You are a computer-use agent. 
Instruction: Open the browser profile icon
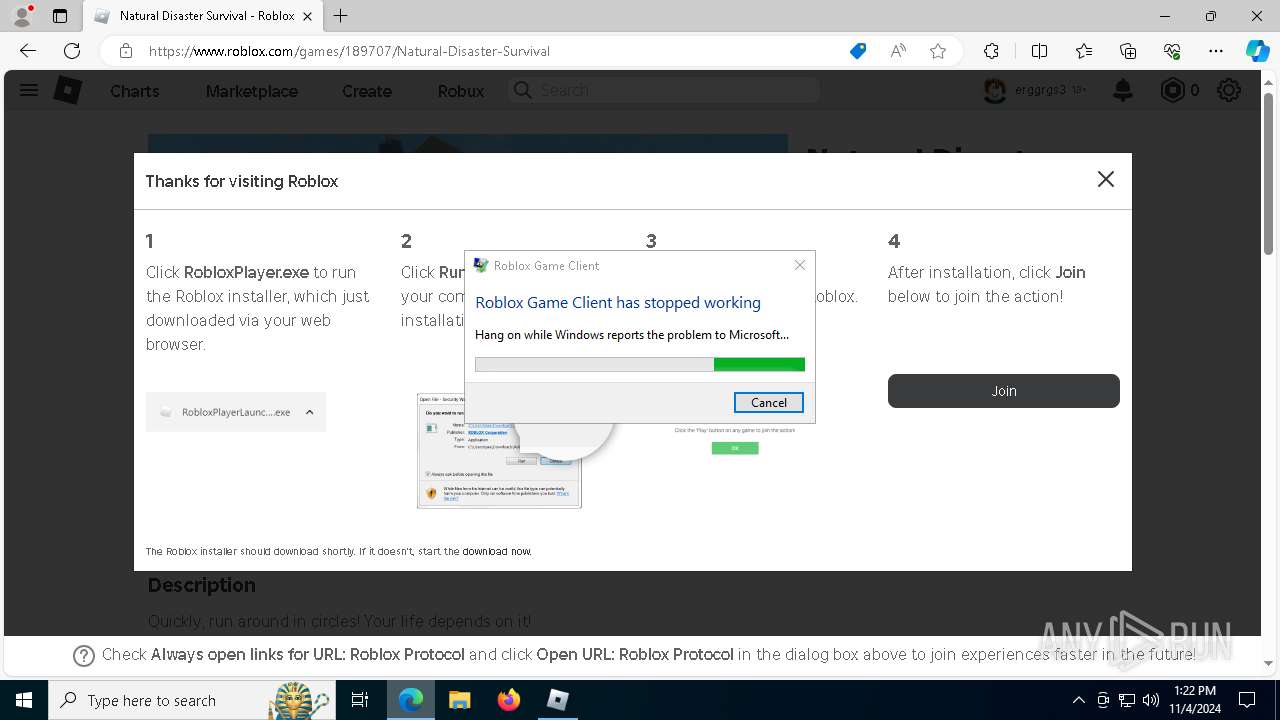tap(22, 16)
